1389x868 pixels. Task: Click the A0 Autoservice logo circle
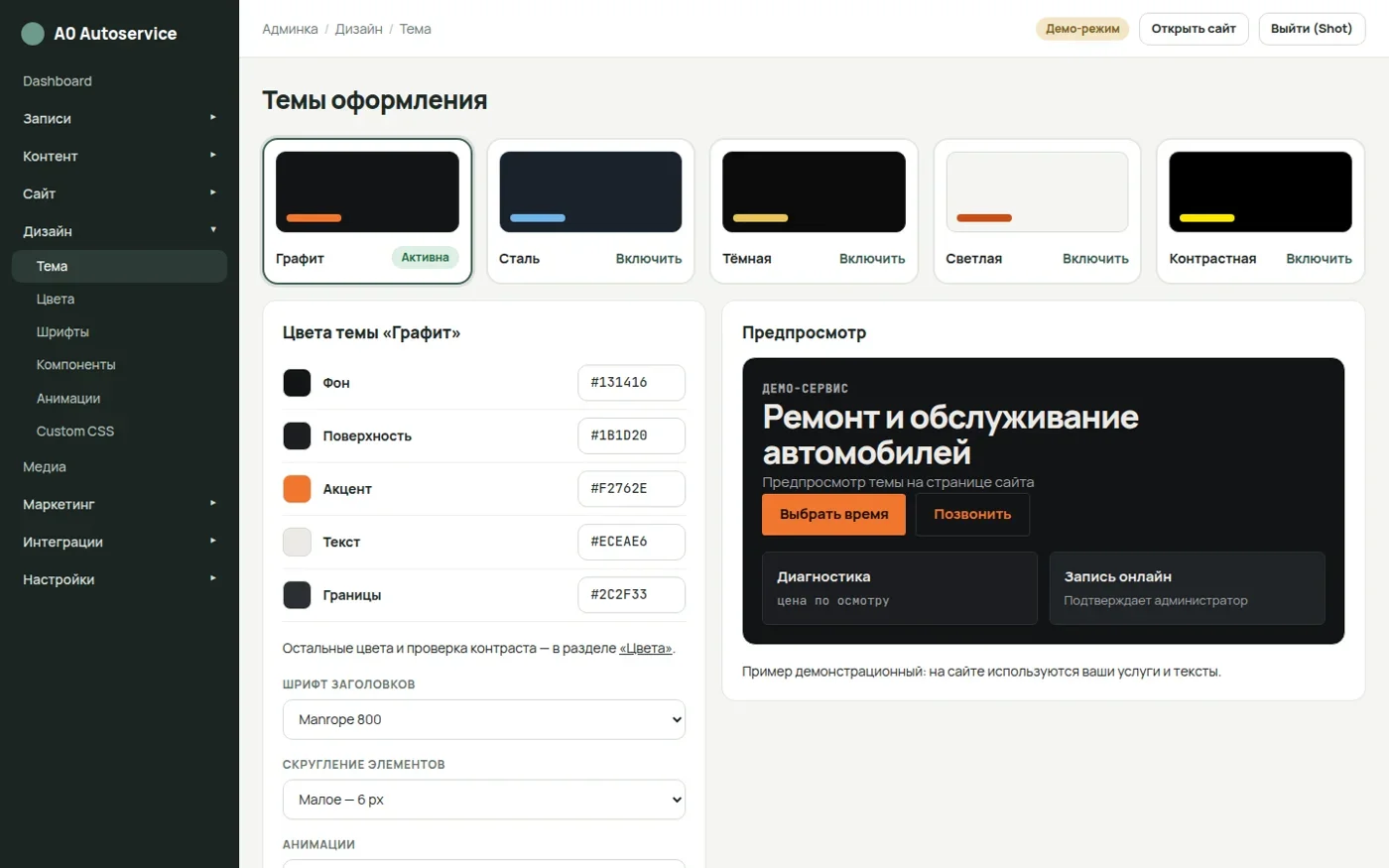33,34
